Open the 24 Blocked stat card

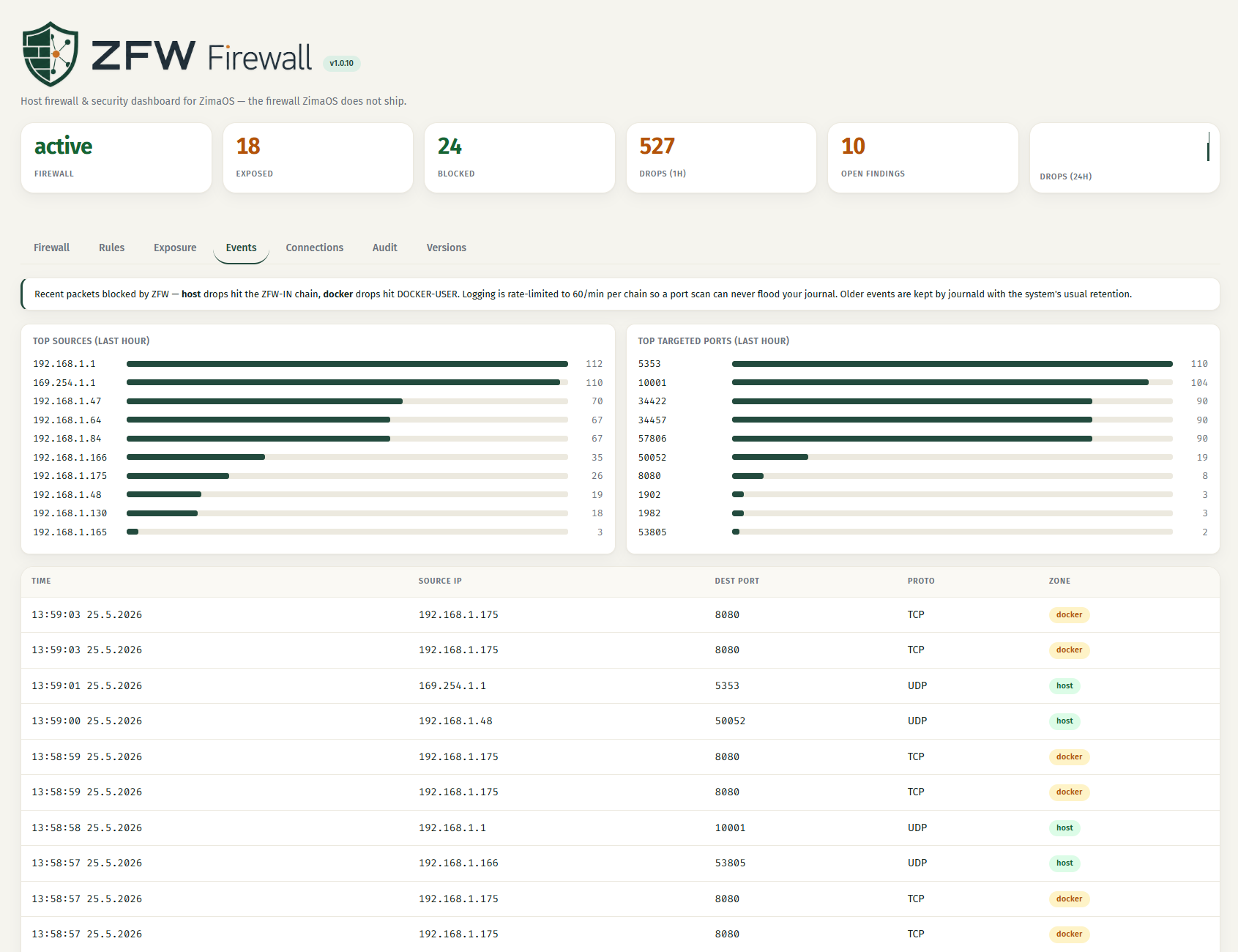520,157
